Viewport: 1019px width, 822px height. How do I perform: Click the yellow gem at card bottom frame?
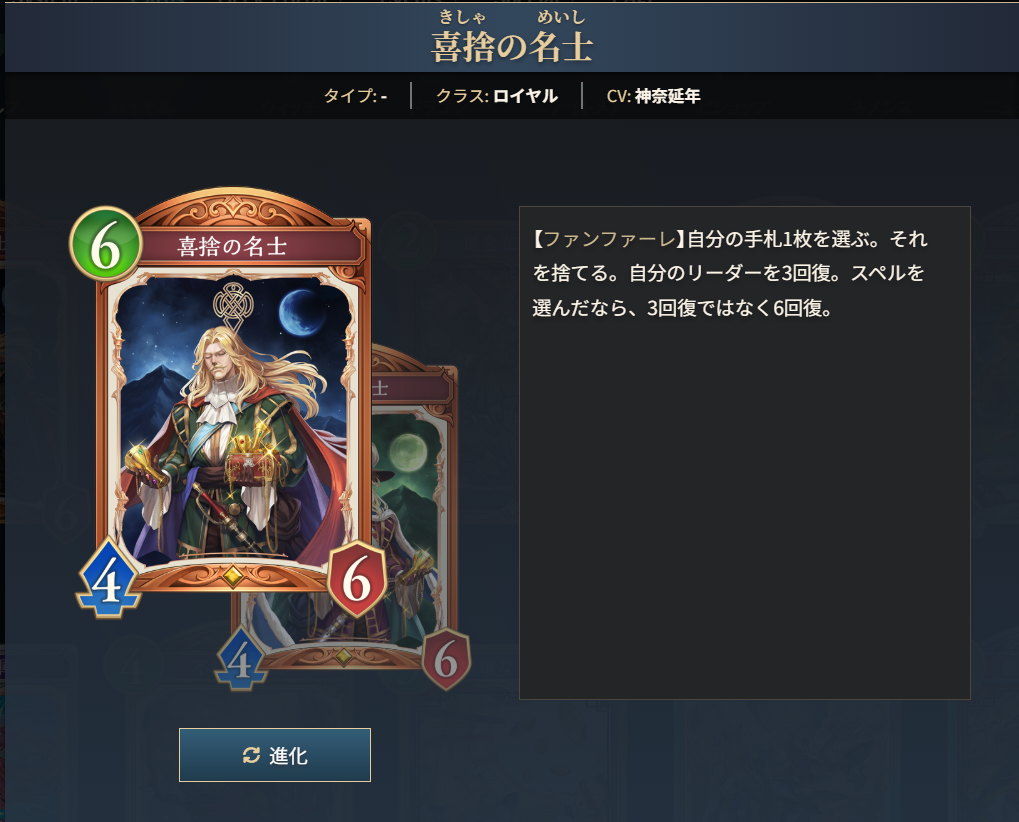tap(233, 576)
